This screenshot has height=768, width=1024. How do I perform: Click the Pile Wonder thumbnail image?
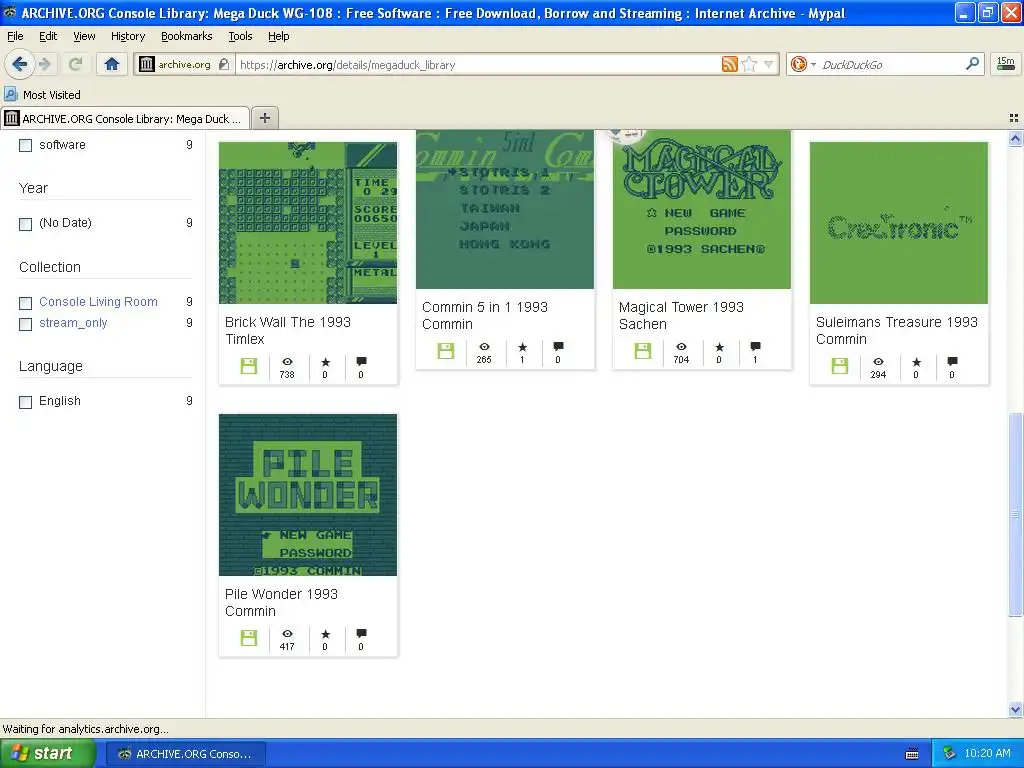308,494
